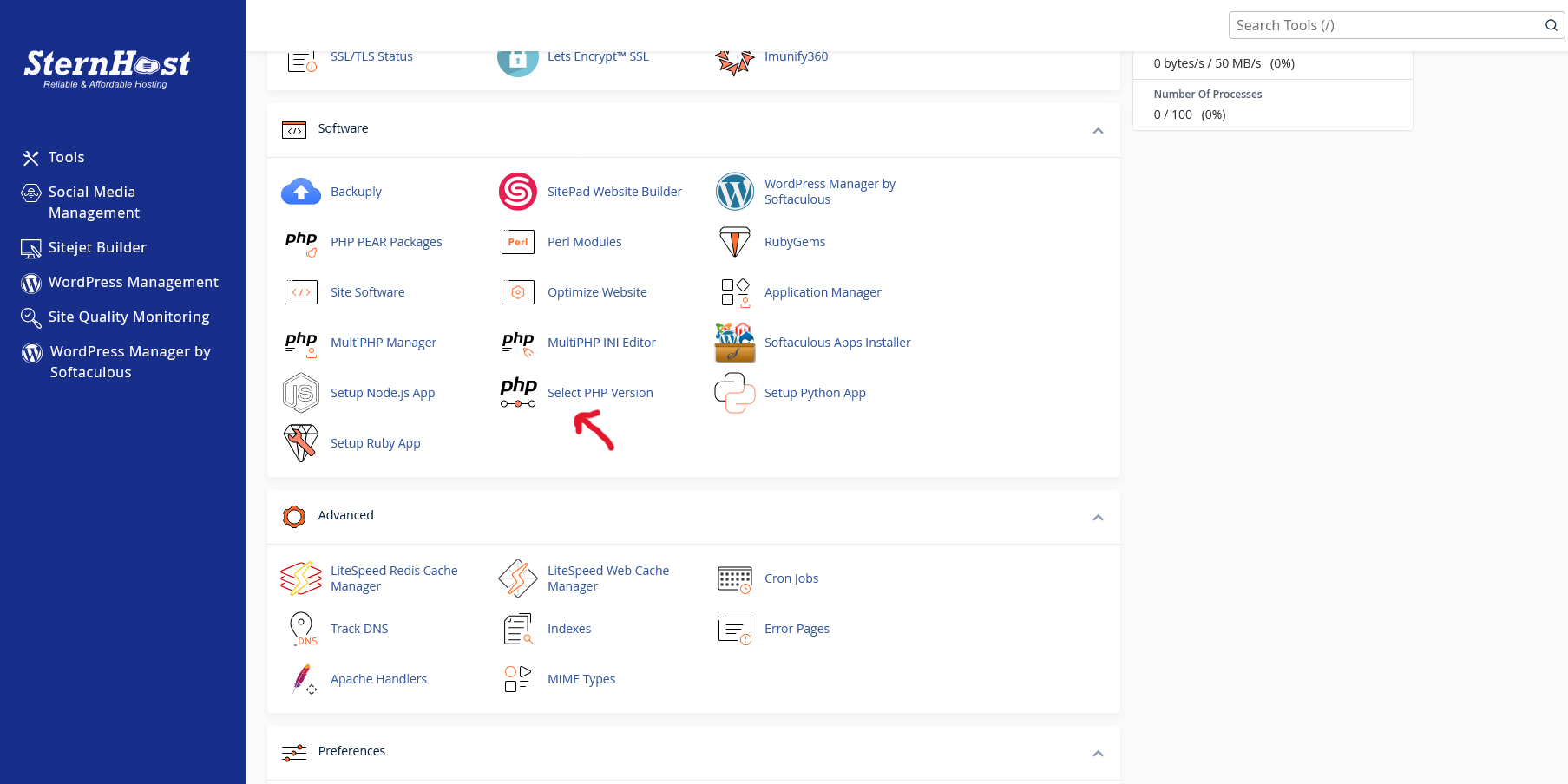Click the Setup Python App icon
1568x784 pixels.
click(735, 393)
